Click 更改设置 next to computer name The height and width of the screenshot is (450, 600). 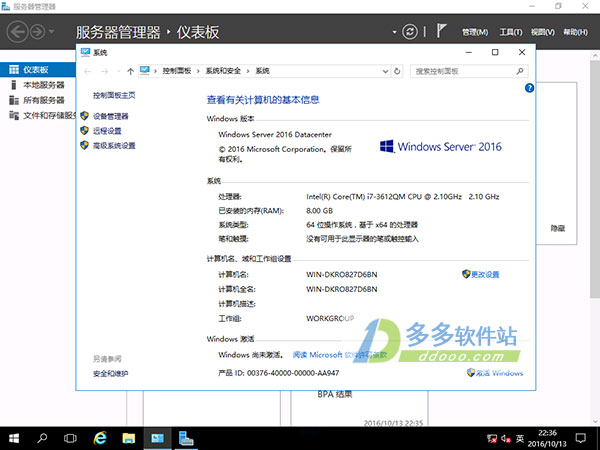485,274
